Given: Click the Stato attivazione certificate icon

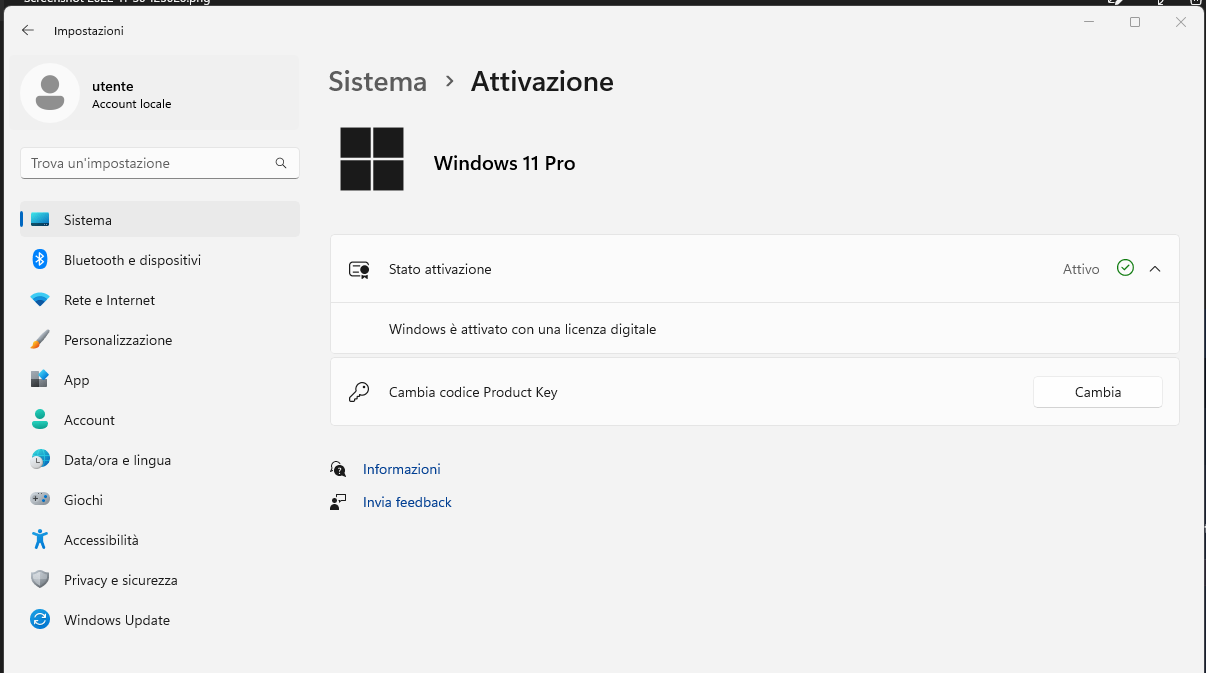Looking at the screenshot, I should (x=359, y=270).
